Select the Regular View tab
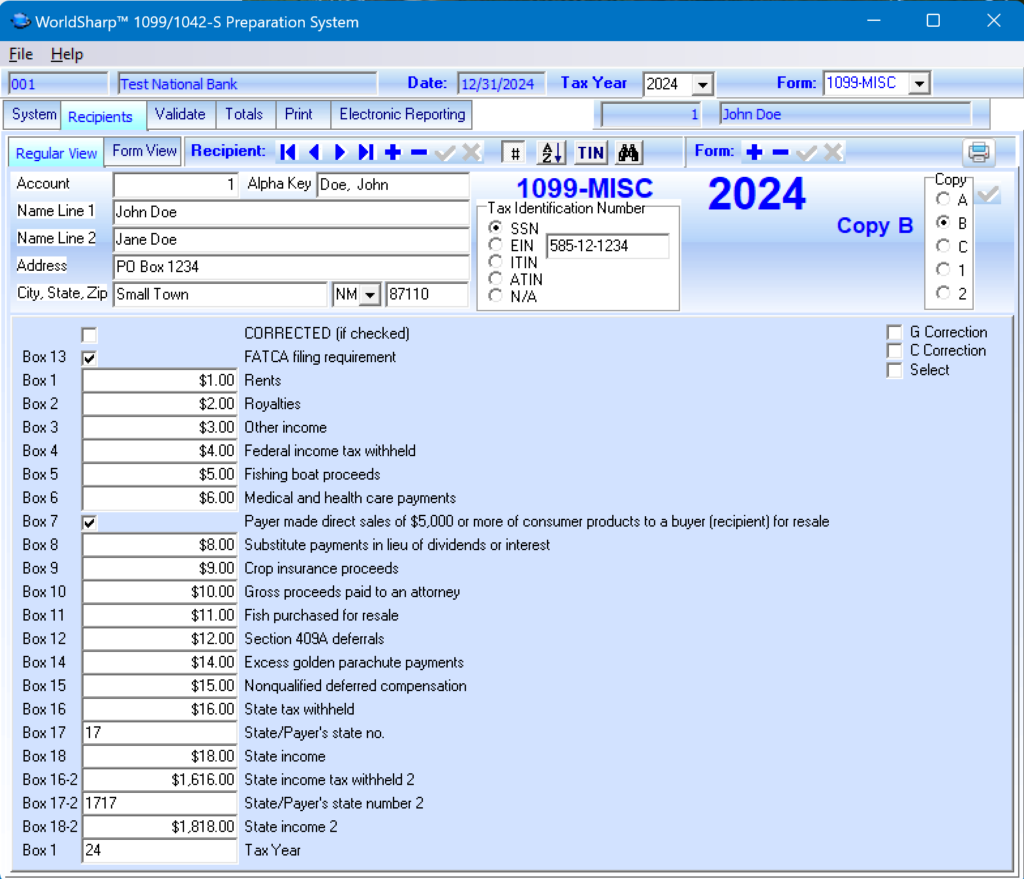The width and height of the screenshot is (1024, 879). [x=56, y=153]
